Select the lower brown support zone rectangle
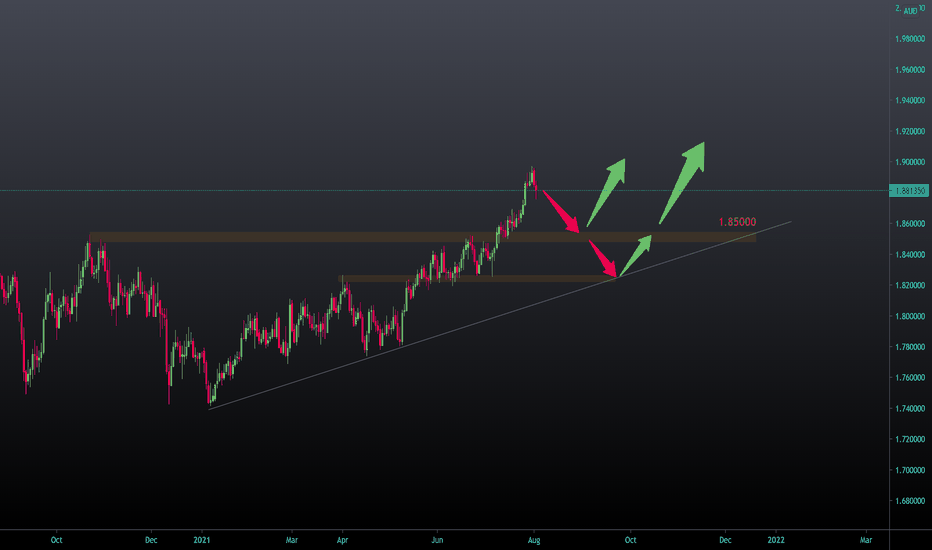932x550 pixels. click(x=477, y=278)
